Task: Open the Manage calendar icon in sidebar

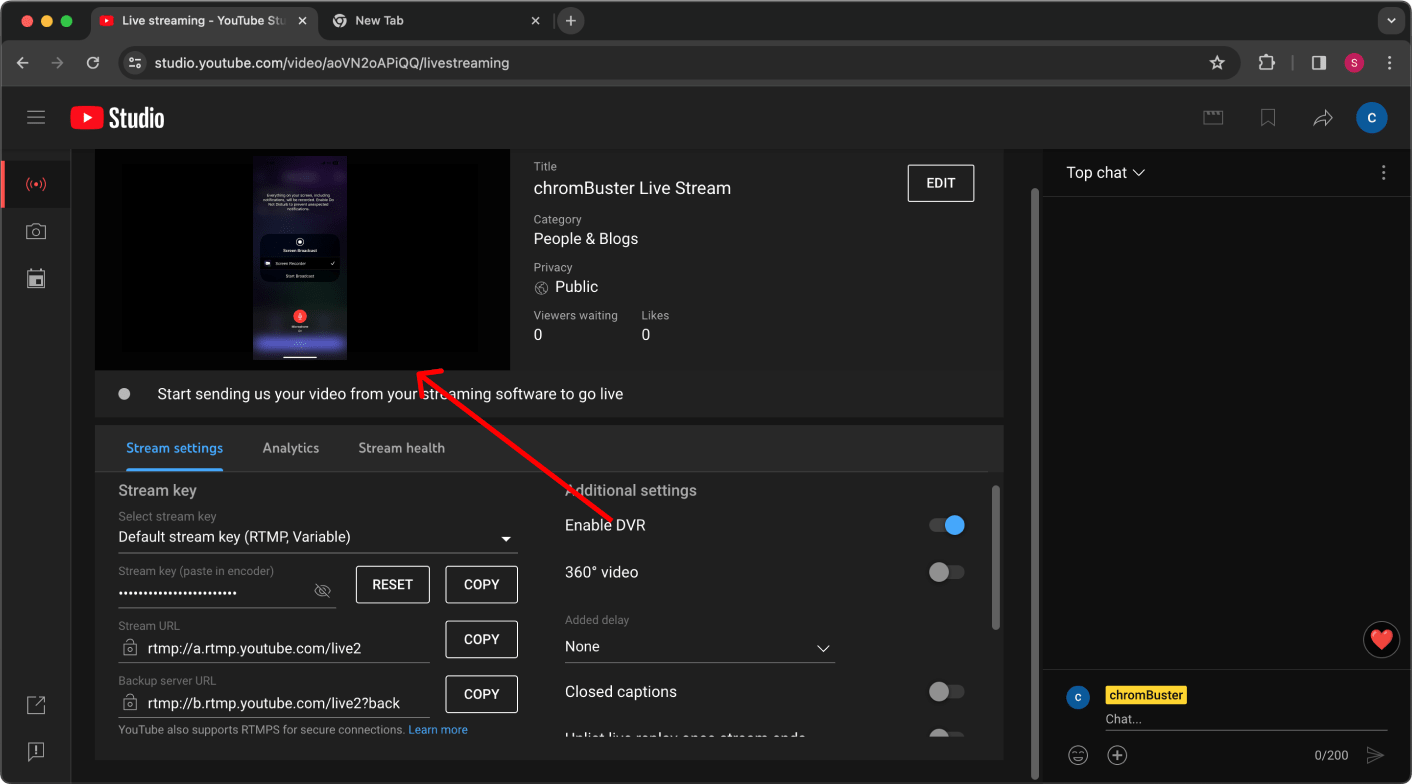Action: 36,278
